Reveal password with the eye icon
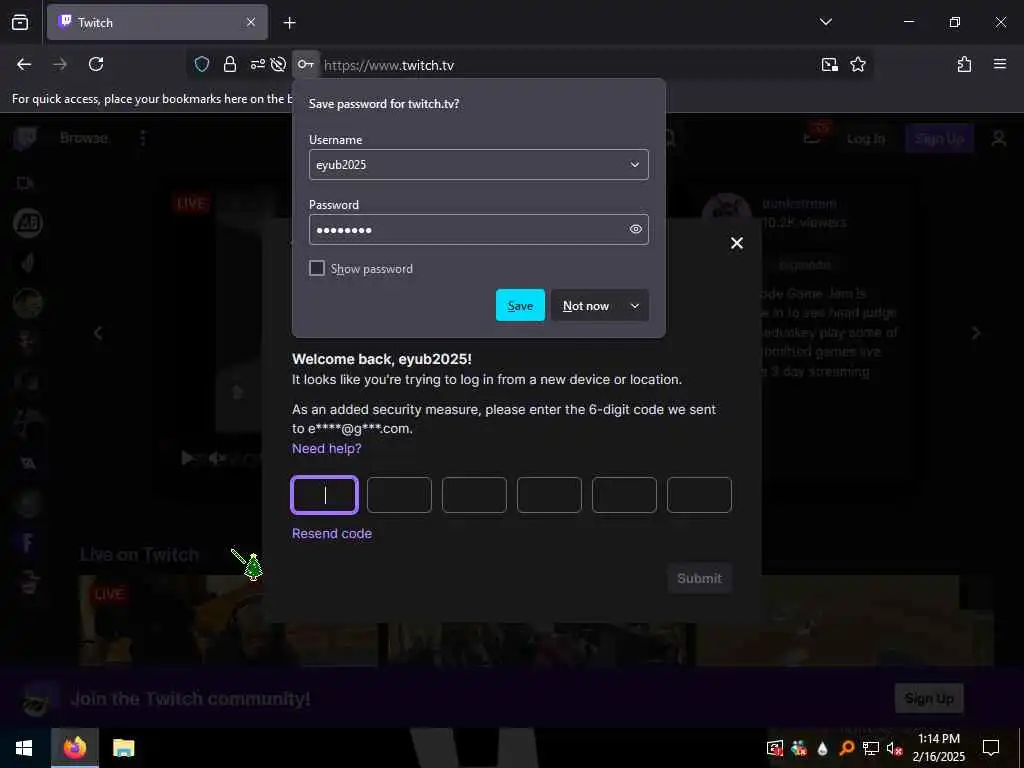 pos(635,229)
